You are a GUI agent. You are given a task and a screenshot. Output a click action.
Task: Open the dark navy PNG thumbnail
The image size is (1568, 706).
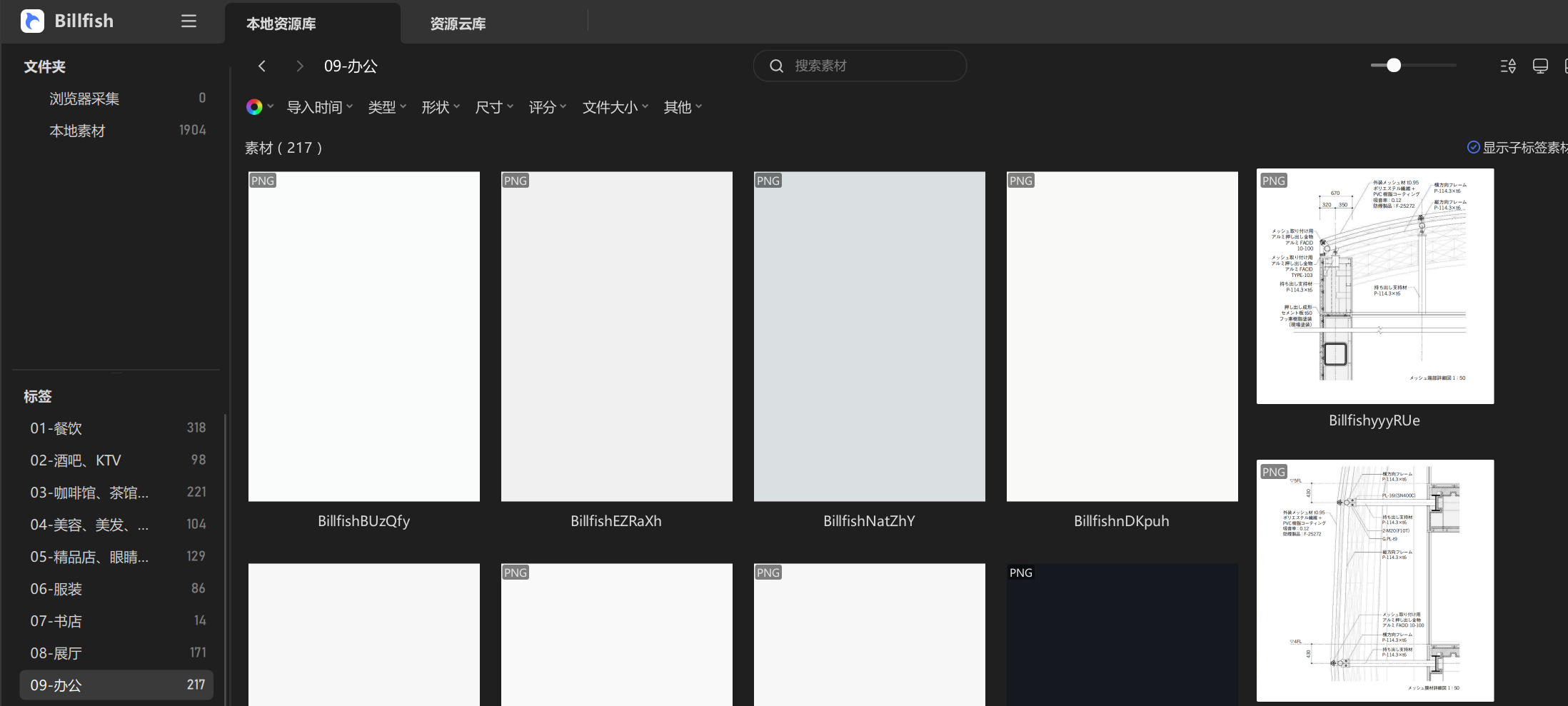pyautogui.click(x=1122, y=635)
